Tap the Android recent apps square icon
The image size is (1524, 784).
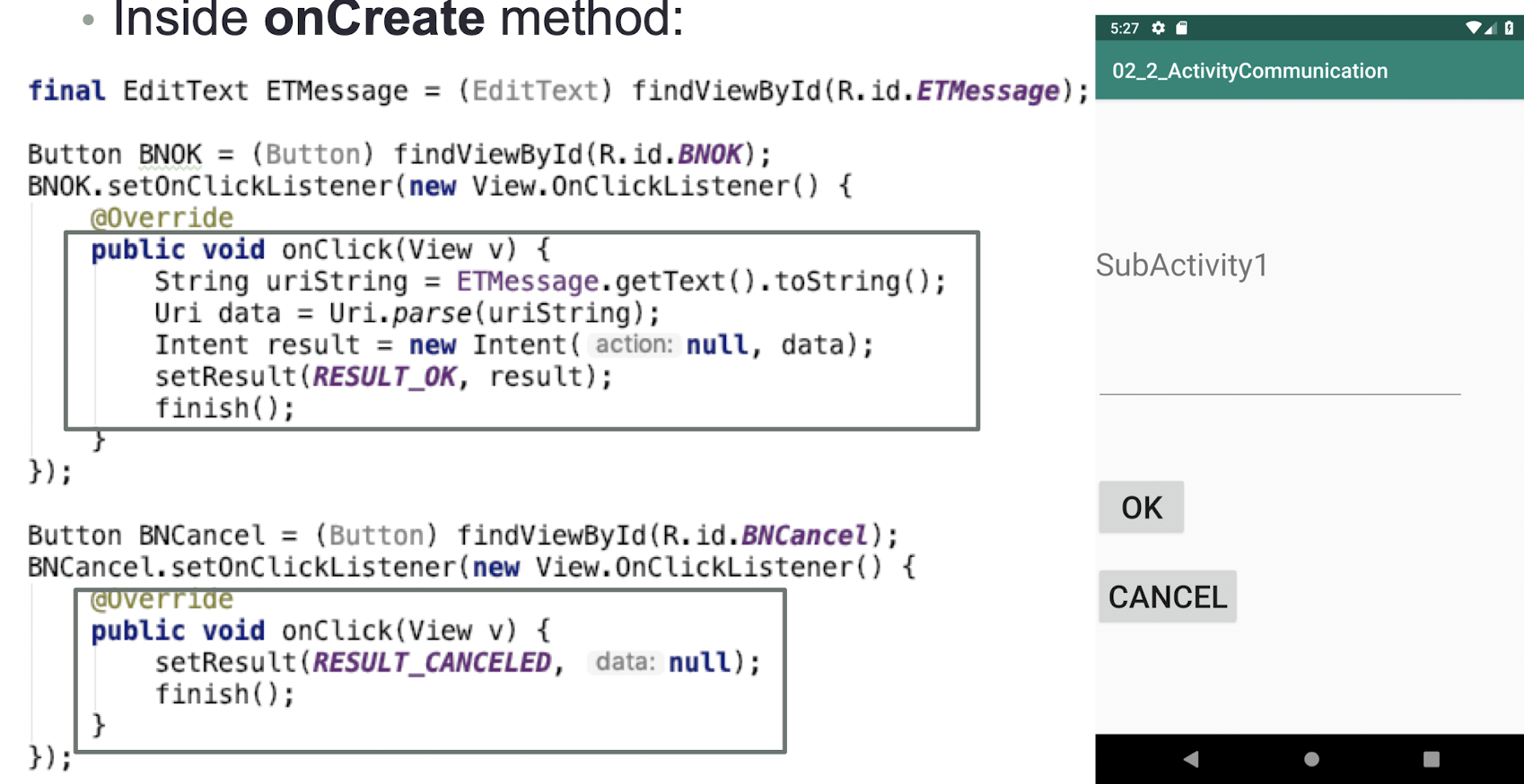(1431, 759)
